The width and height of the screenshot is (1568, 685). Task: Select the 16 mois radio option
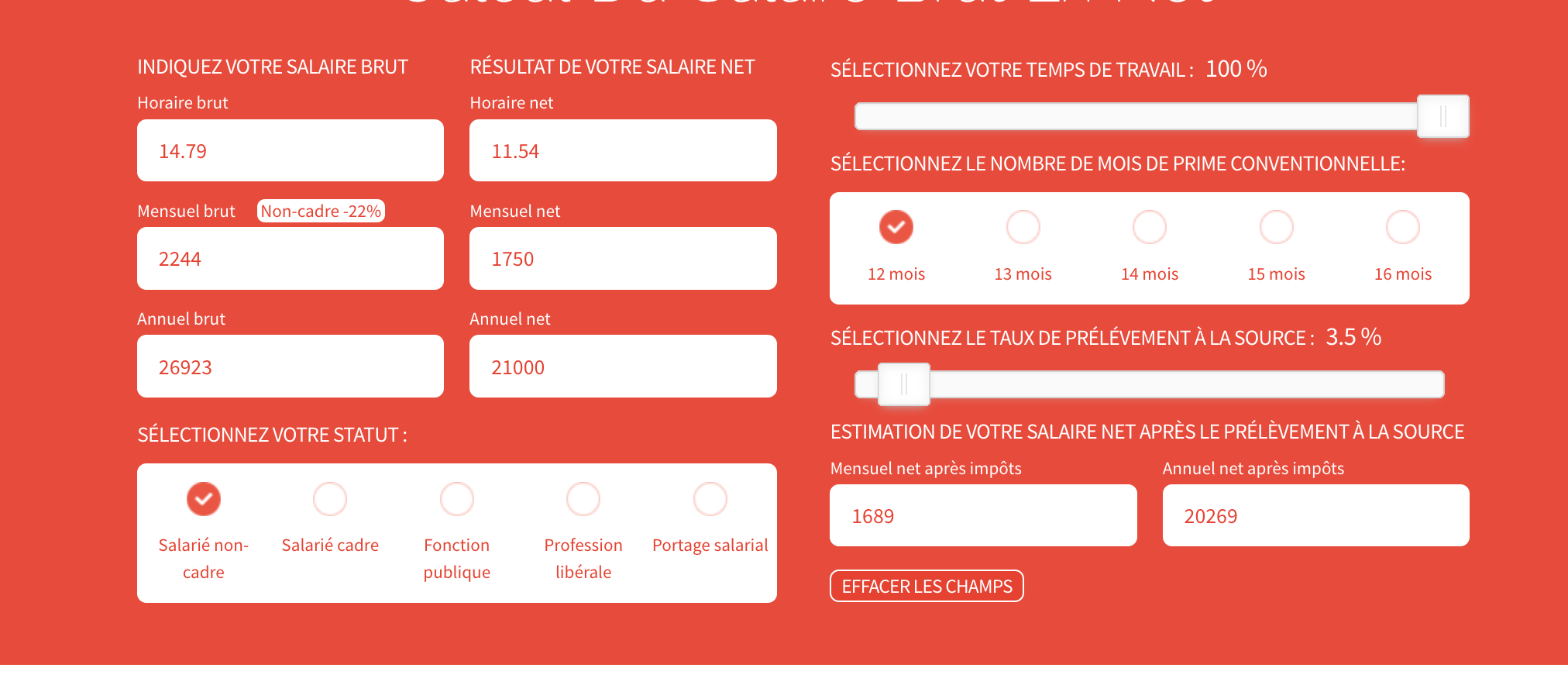(1403, 227)
